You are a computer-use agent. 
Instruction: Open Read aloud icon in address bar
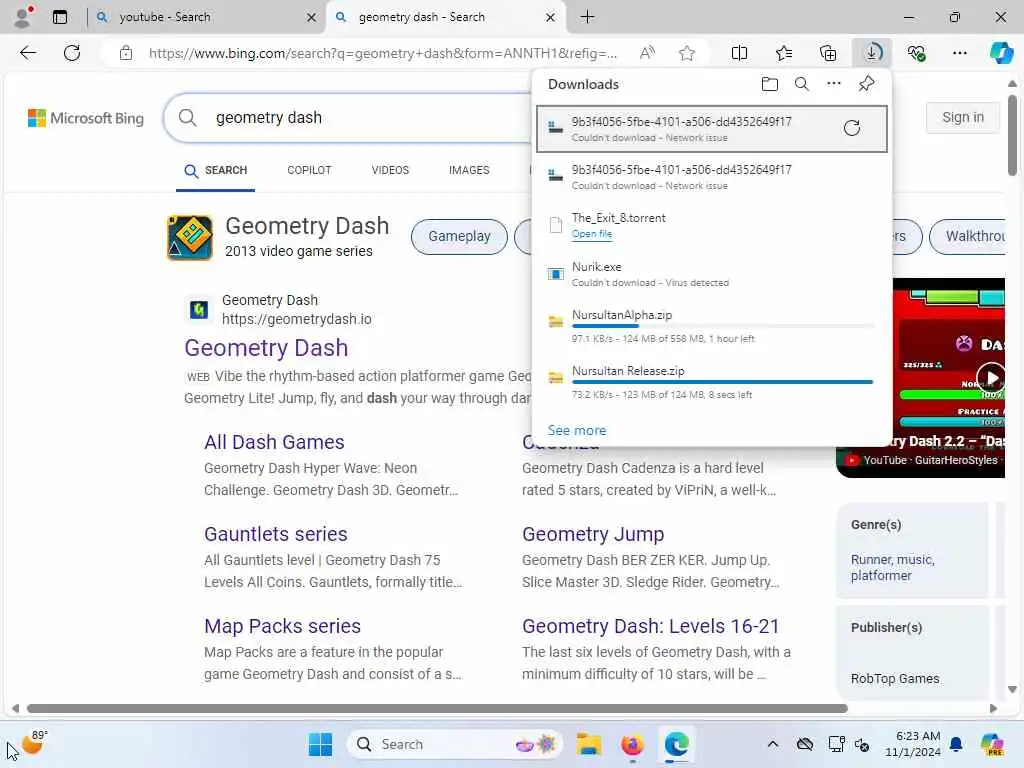(647, 53)
